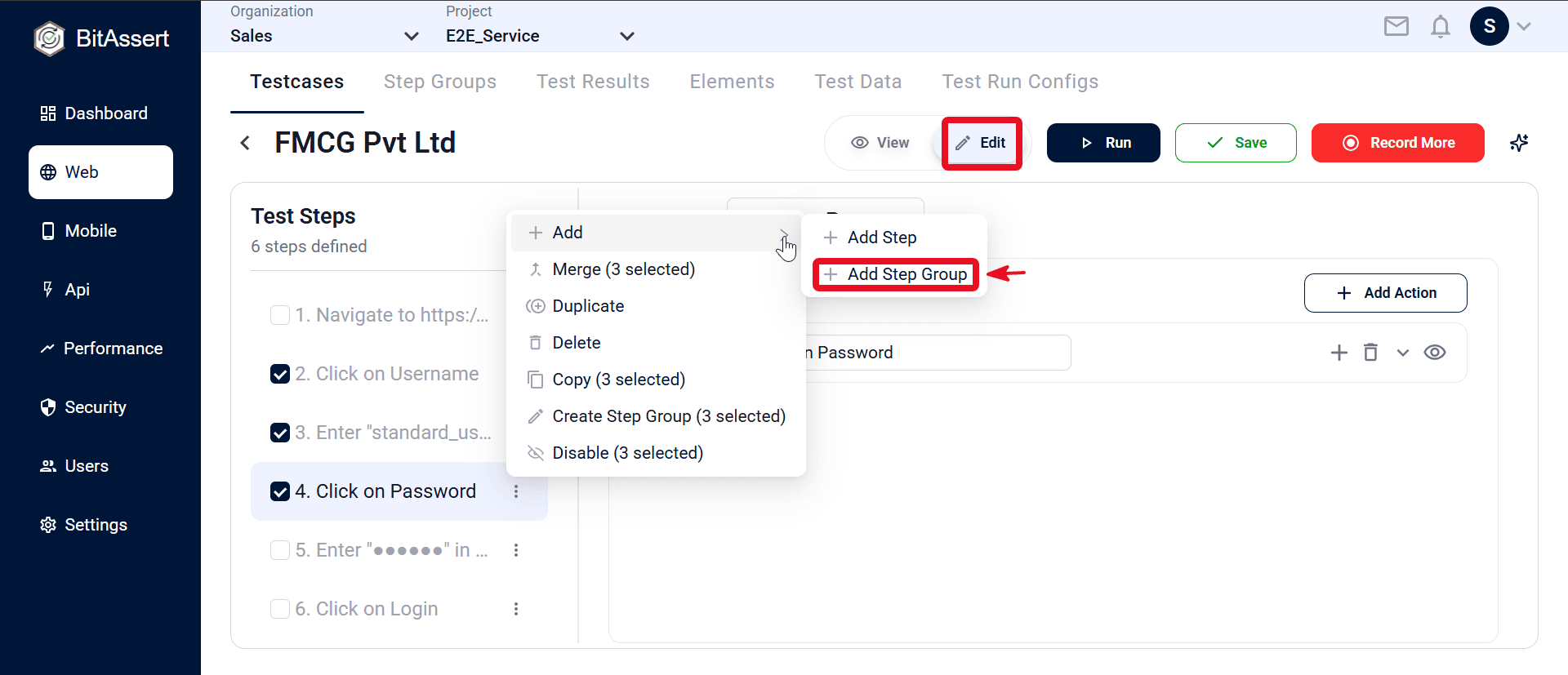This screenshot has width=1568, height=675.
Task: Open Api section in sidebar
Action: 100,290
